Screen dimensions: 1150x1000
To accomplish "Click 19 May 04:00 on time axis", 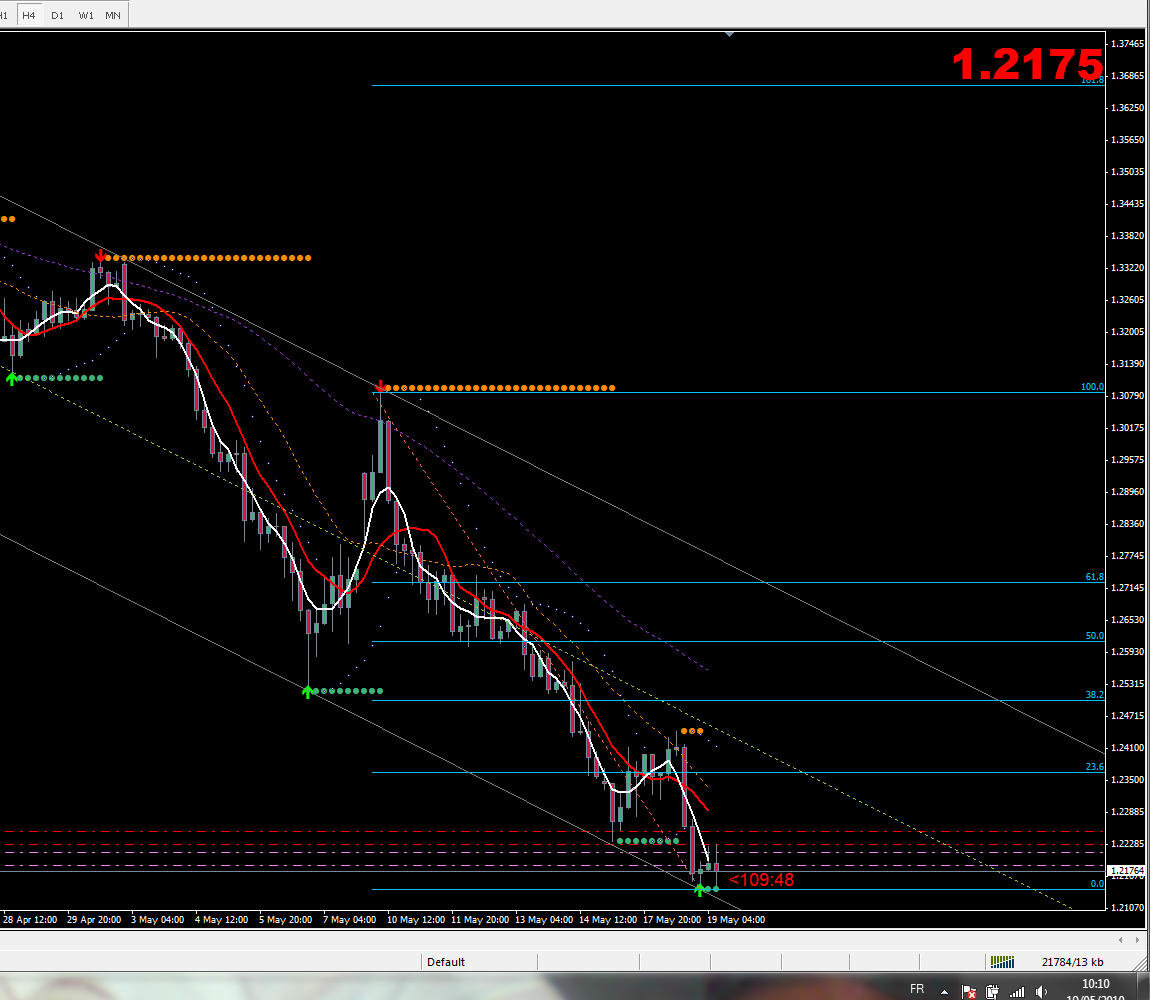I will pos(736,919).
